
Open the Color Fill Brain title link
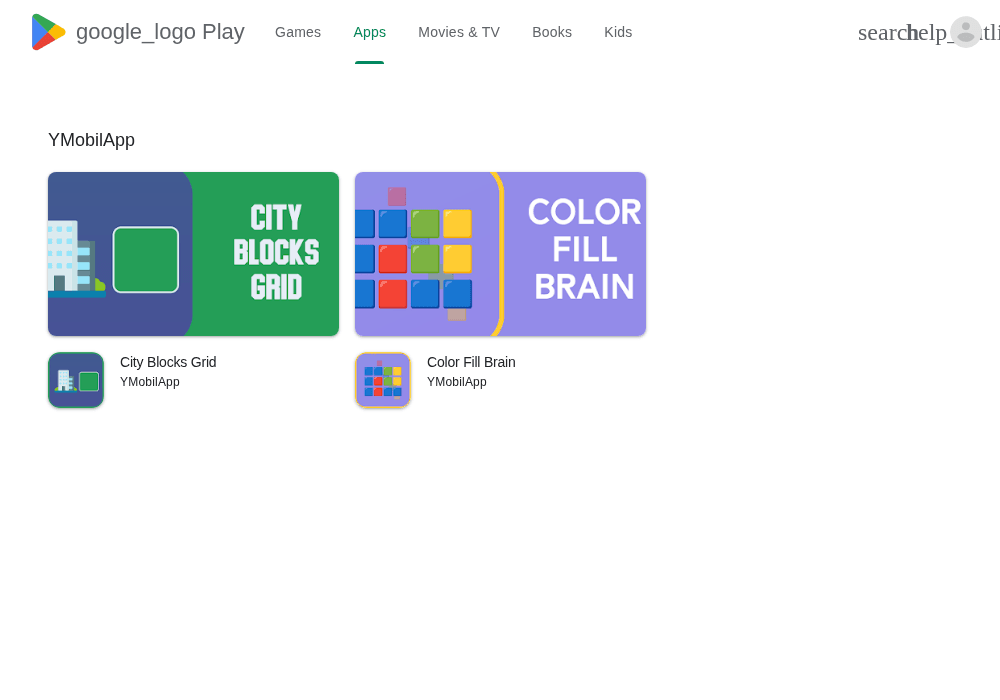coord(471,362)
